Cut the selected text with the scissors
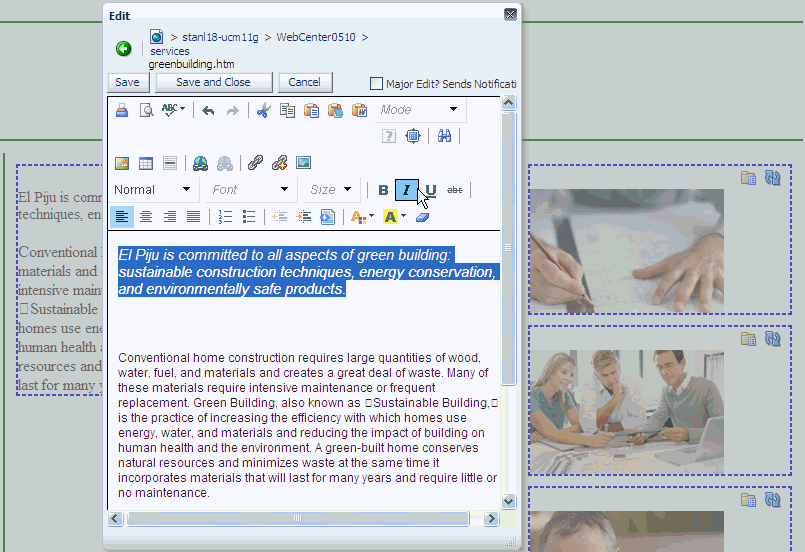The image size is (805, 552). (263, 110)
